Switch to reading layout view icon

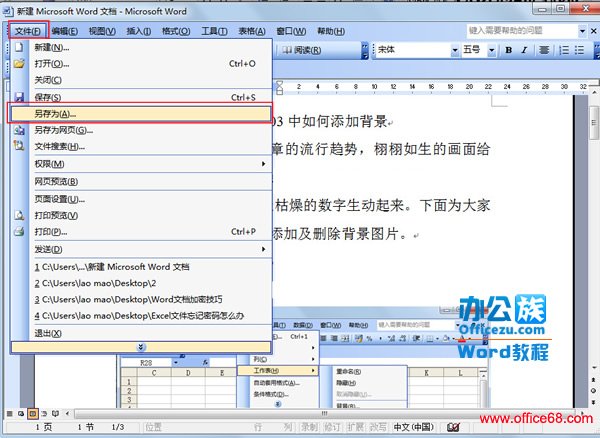point(55,414)
